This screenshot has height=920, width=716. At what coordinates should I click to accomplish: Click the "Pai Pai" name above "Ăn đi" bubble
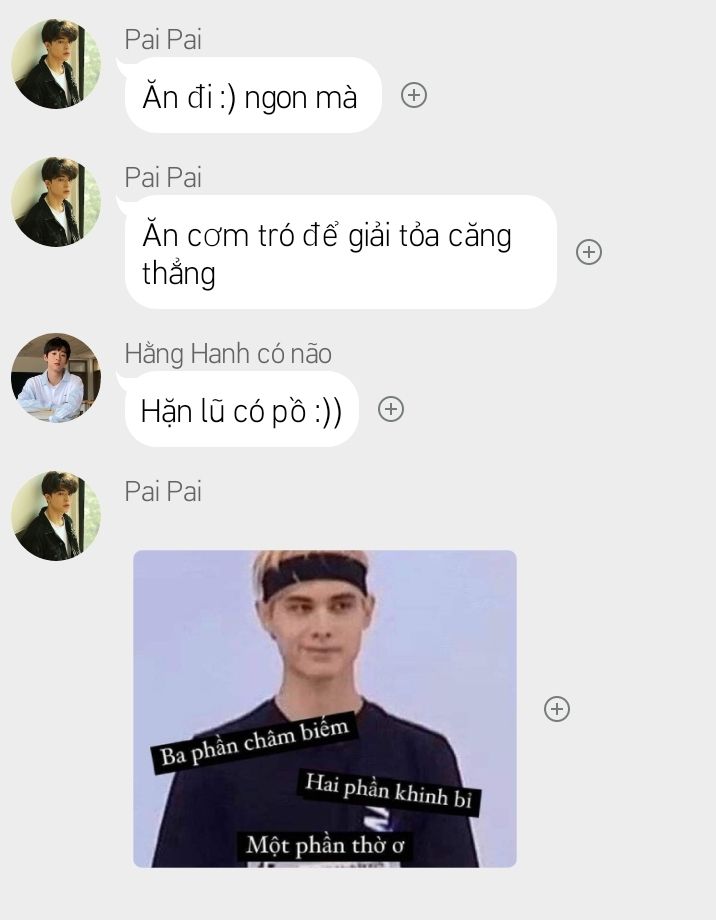point(163,40)
